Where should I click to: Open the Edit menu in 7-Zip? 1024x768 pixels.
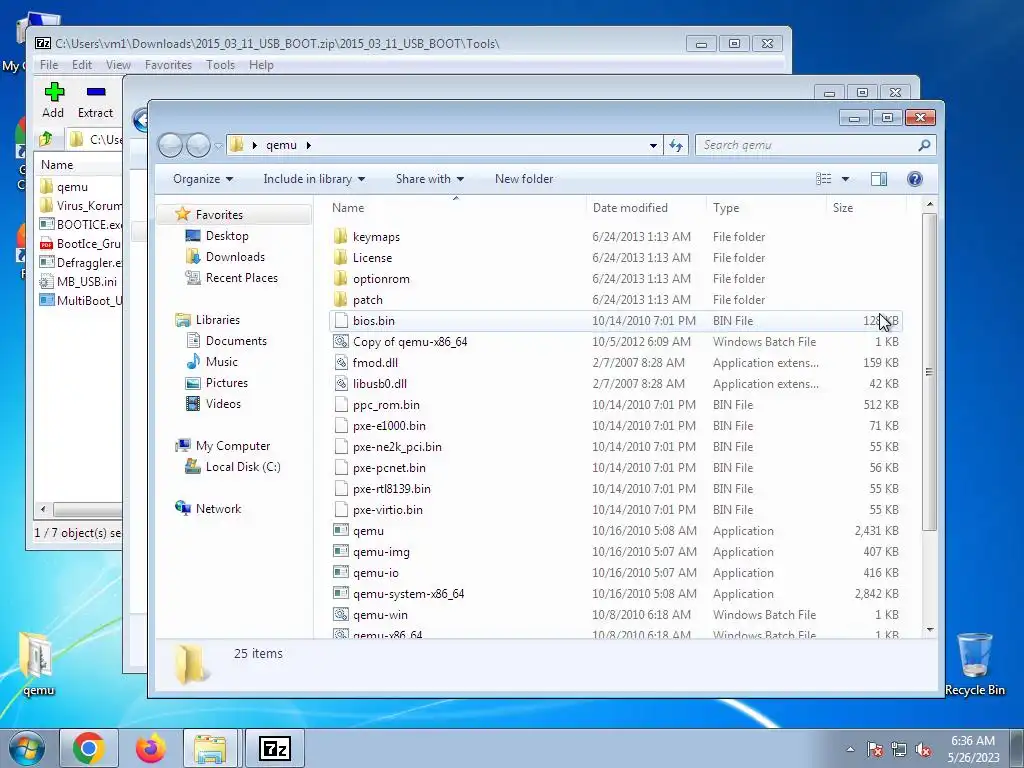82,65
